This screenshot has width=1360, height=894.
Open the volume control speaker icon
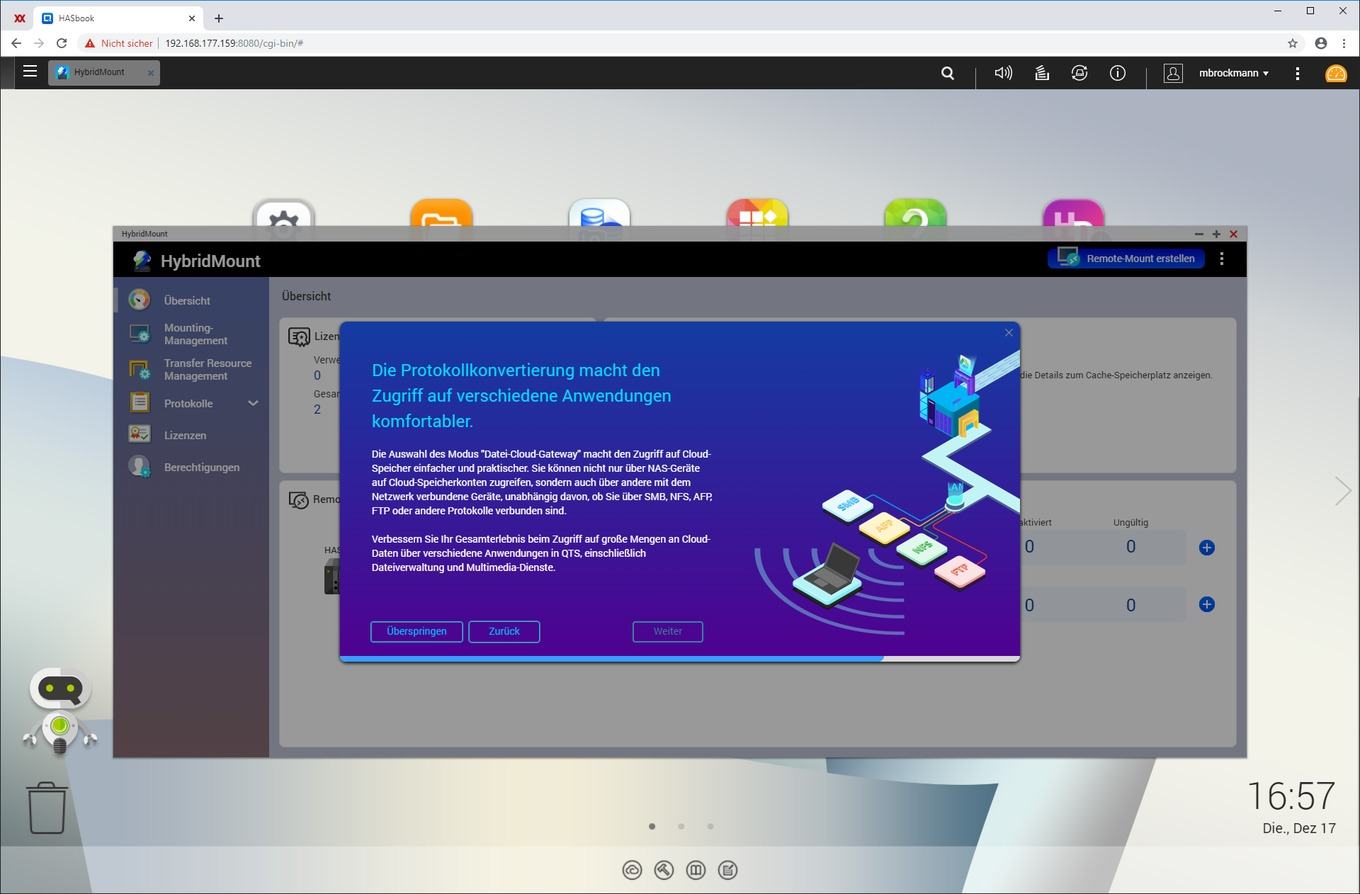click(1003, 73)
